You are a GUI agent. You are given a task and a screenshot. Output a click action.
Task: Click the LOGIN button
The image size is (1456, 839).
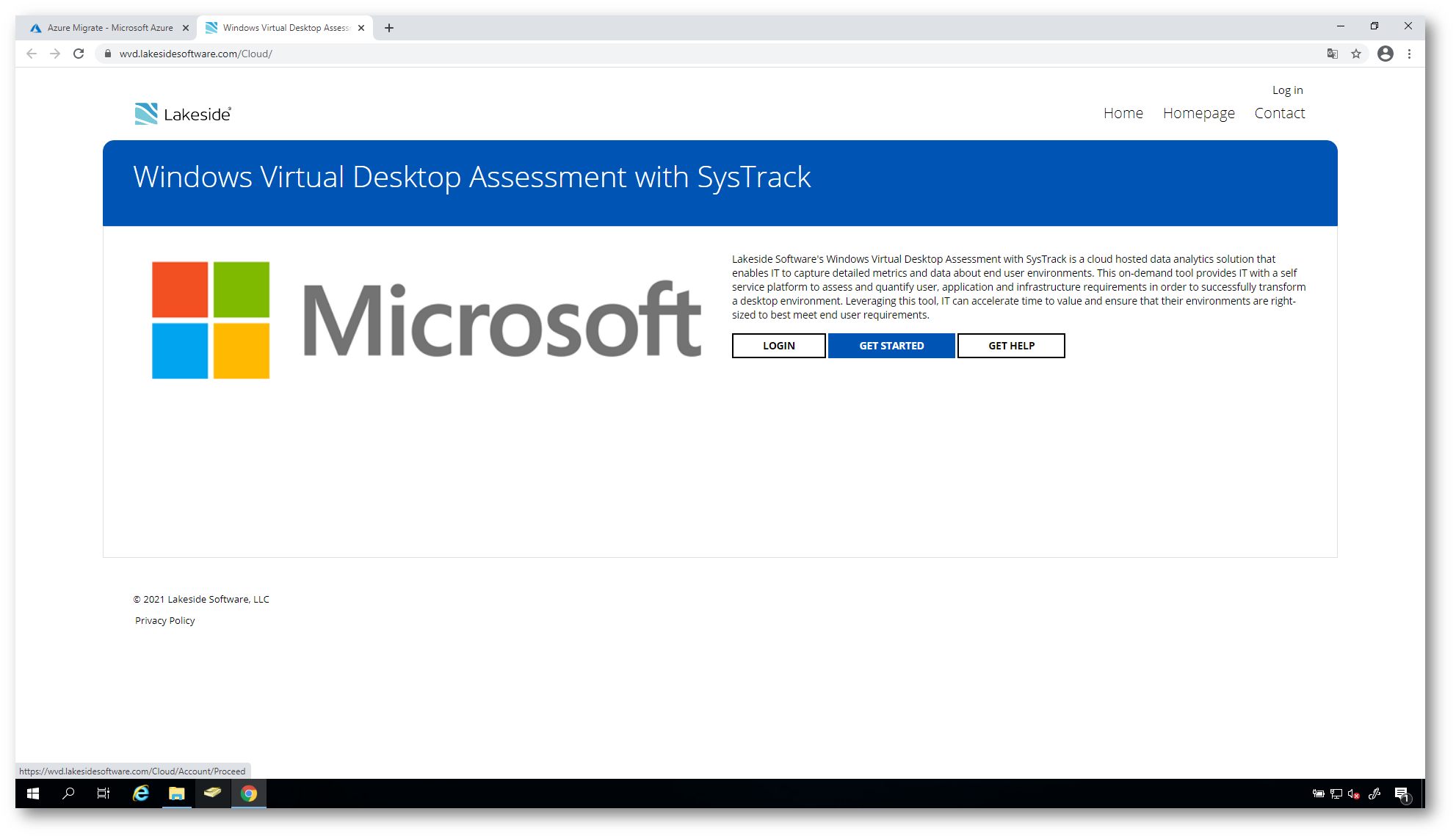click(x=779, y=346)
